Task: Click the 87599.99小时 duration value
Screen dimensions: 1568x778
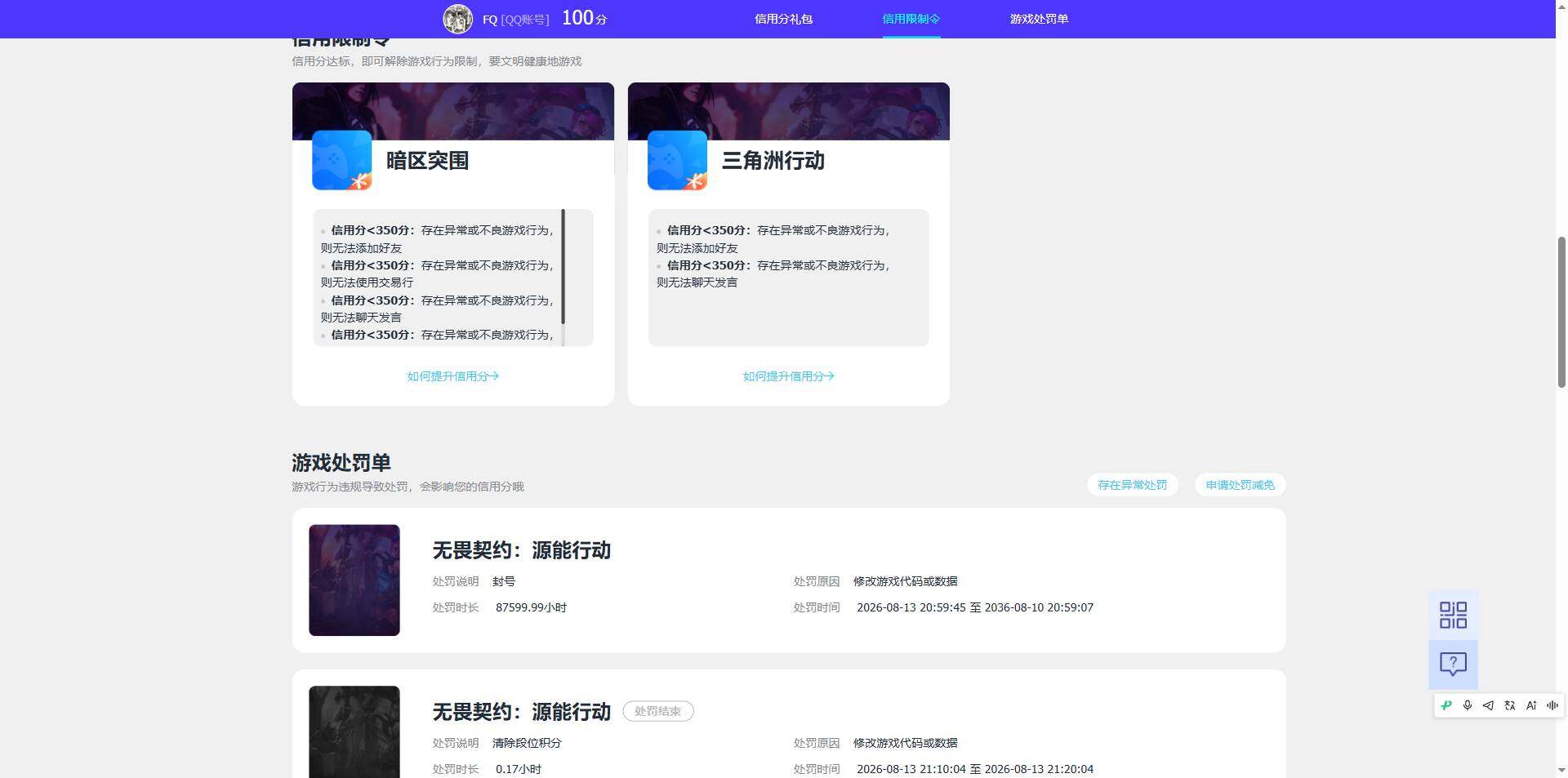Action: 531,607
